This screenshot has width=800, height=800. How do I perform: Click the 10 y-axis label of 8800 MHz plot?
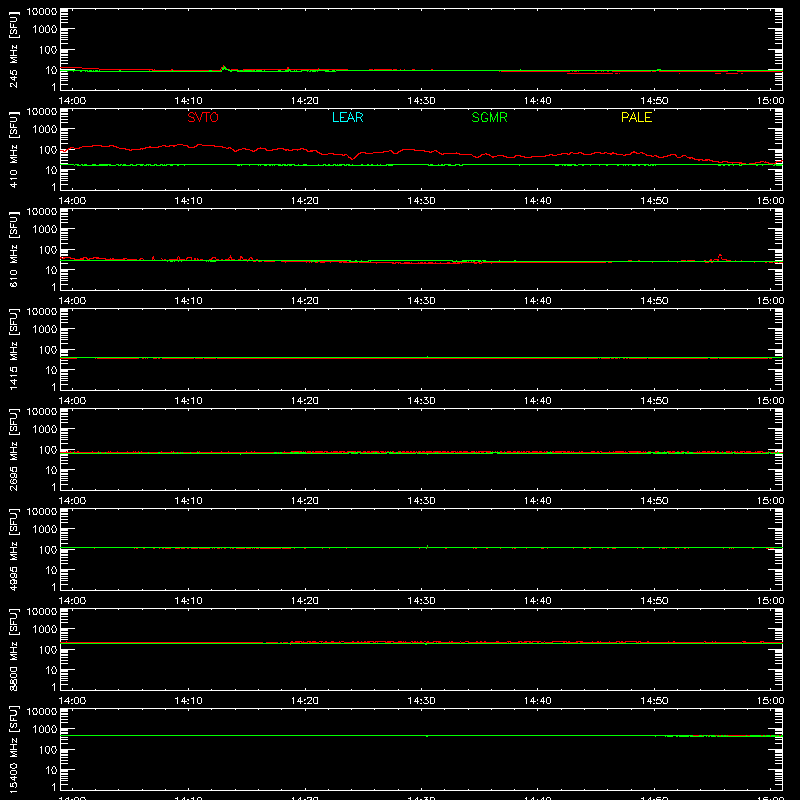51,670
